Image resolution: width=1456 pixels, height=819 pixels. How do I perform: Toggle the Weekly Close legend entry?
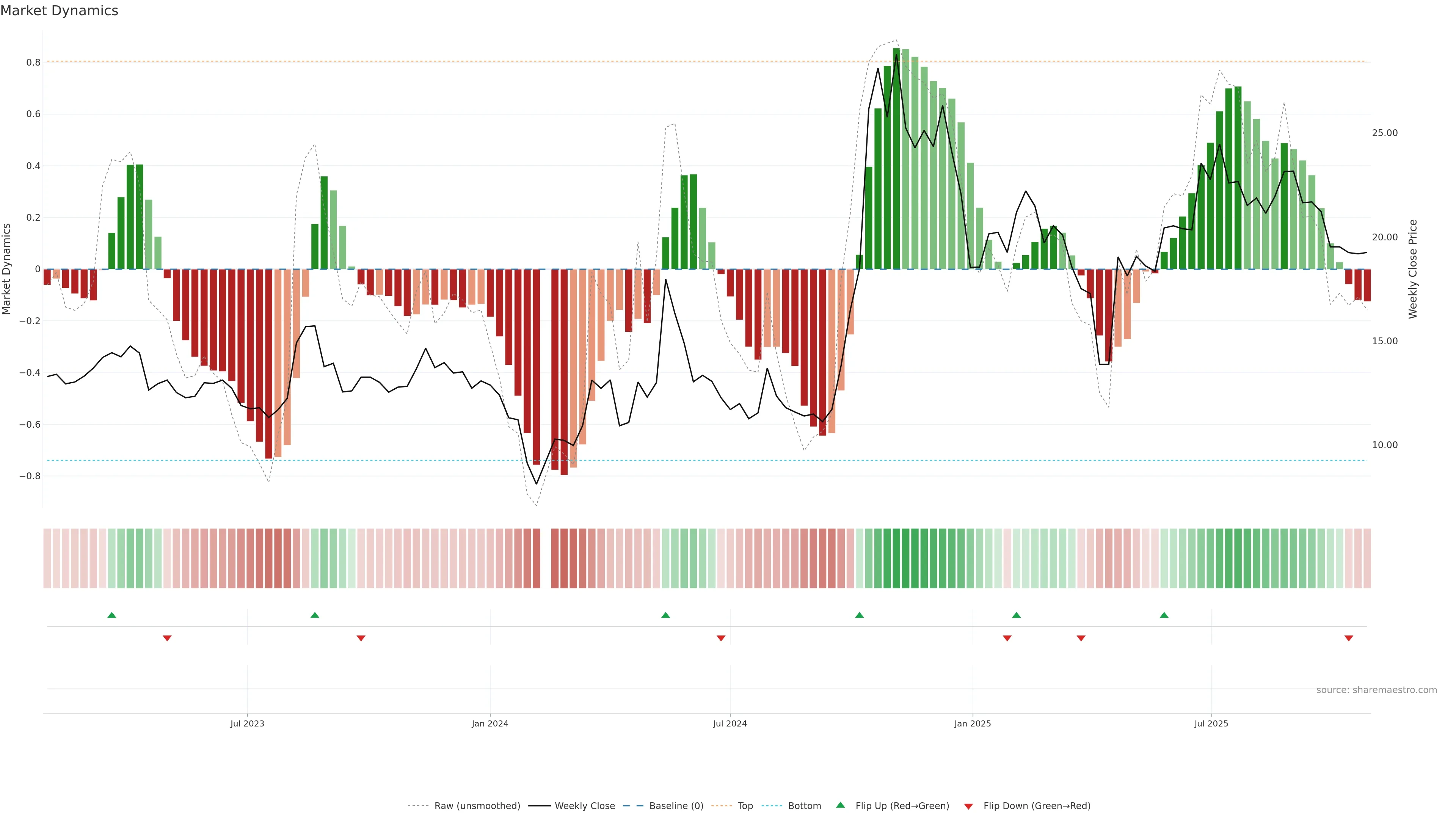[x=584, y=806]
